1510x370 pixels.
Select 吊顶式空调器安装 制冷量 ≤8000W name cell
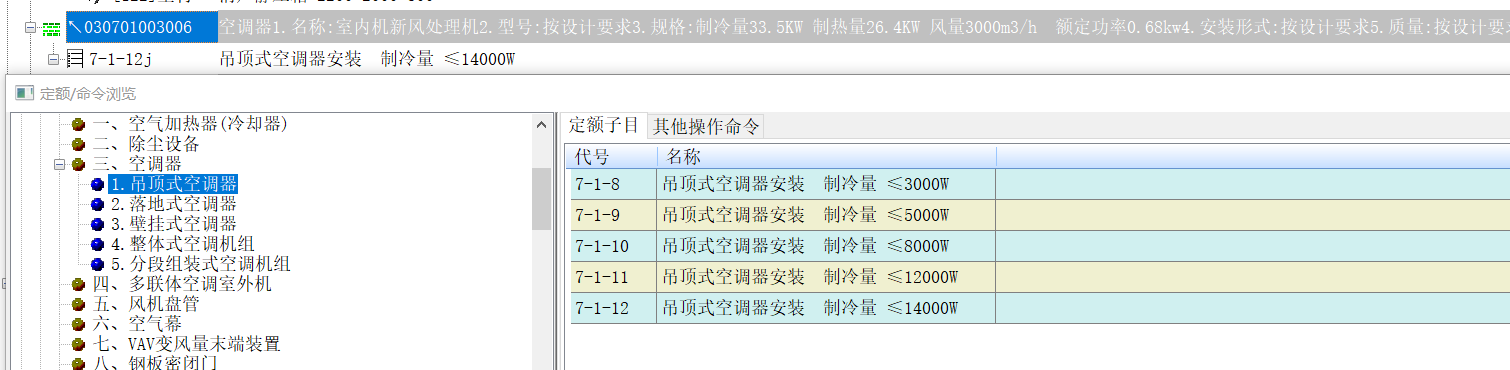(827, 246)
